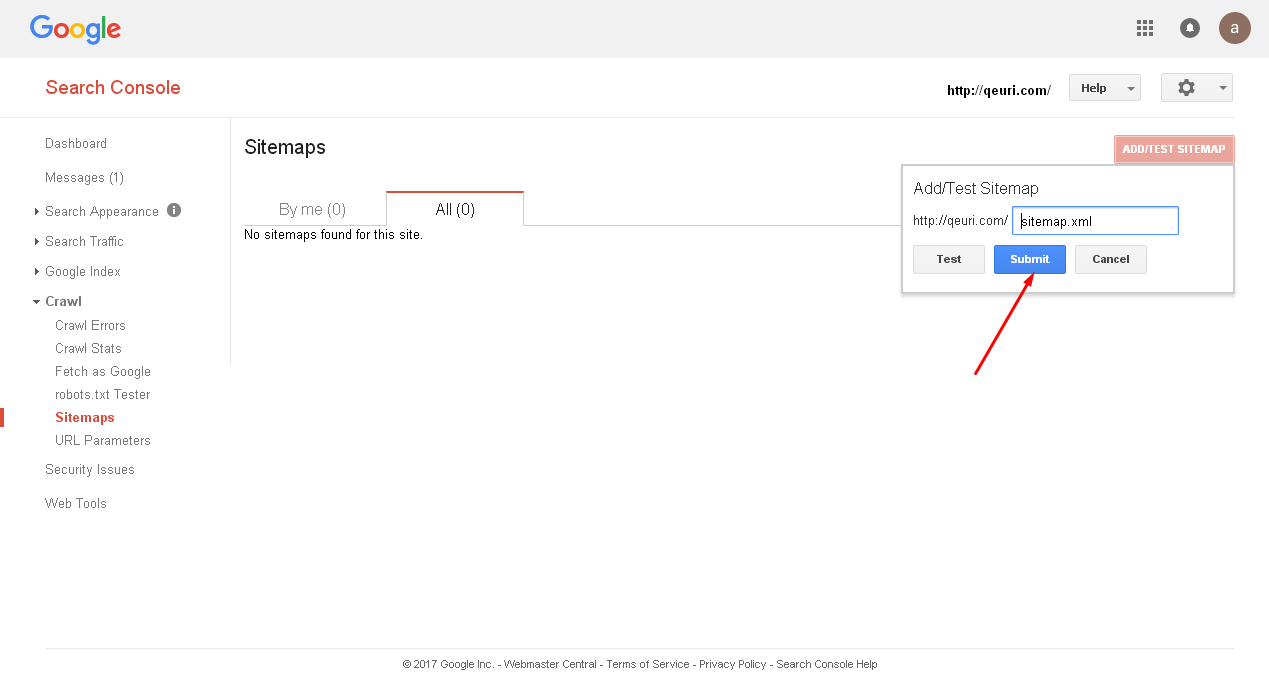Open Fetch as Google
The image size is (1269, 674).
pyautogui.click(x=103, y=371)
